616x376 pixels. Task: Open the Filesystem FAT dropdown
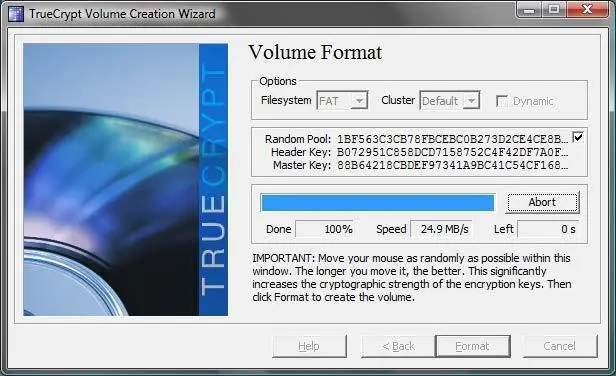(342, 101)
